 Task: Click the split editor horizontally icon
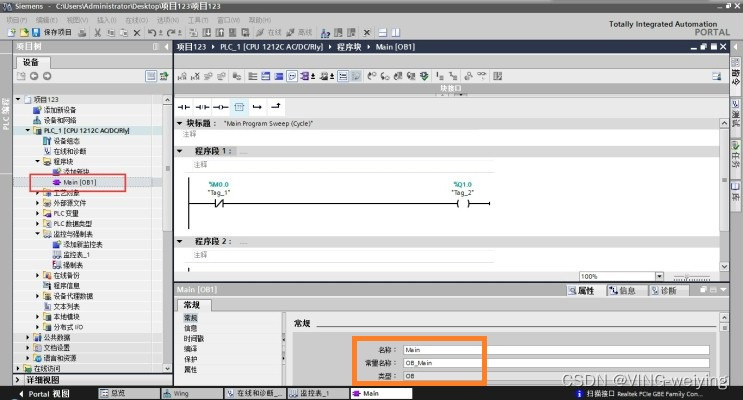click(x=382, y=33)
